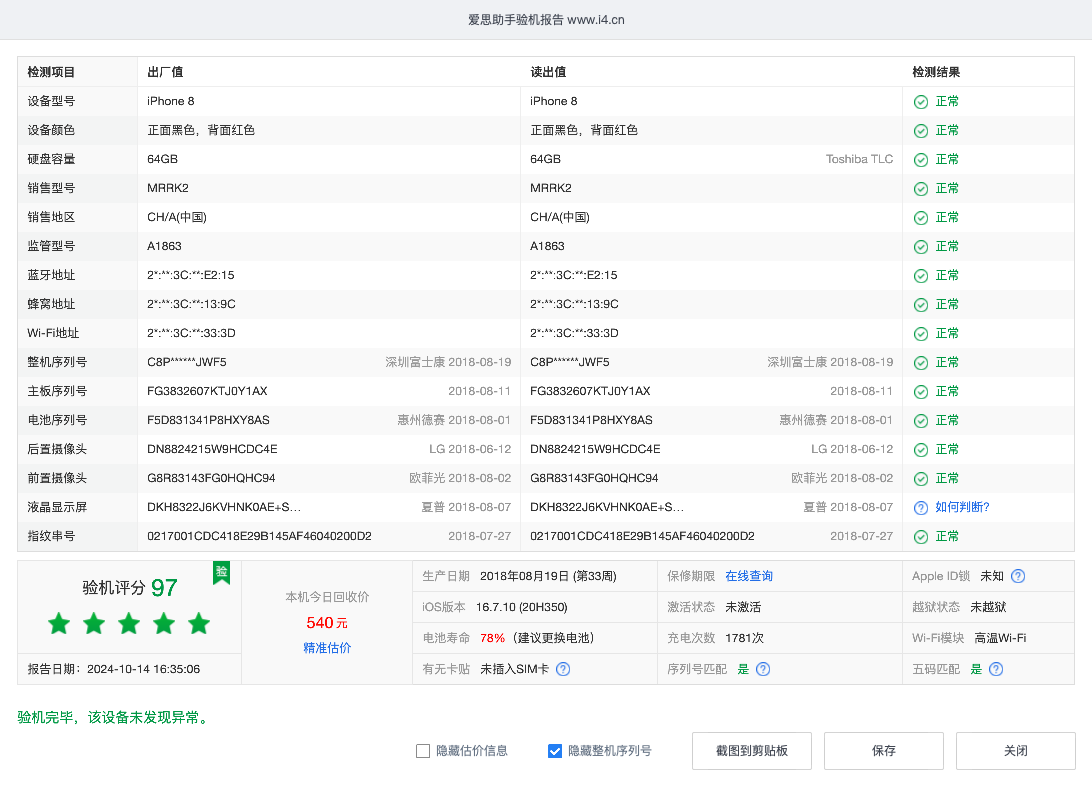This screenshot has width=1092, height=786.
Task: Click the green check icon for 监管型号
Action: pos(921,246)
